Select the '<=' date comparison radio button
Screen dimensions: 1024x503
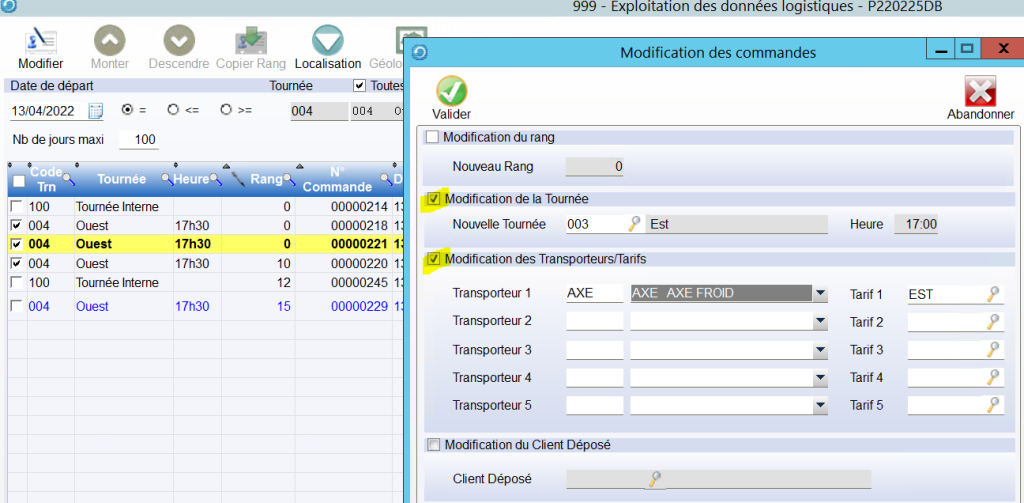click(x=173, y=110)
